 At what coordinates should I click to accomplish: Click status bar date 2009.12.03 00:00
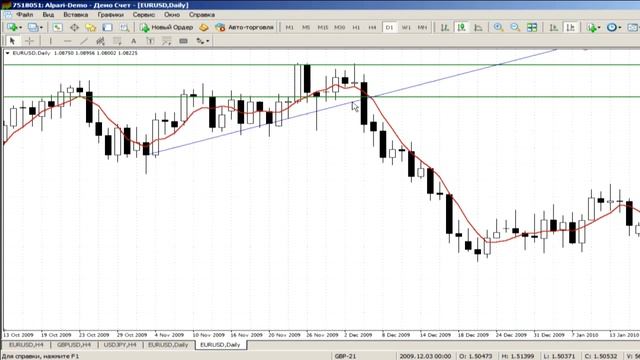tap(424, 356)
